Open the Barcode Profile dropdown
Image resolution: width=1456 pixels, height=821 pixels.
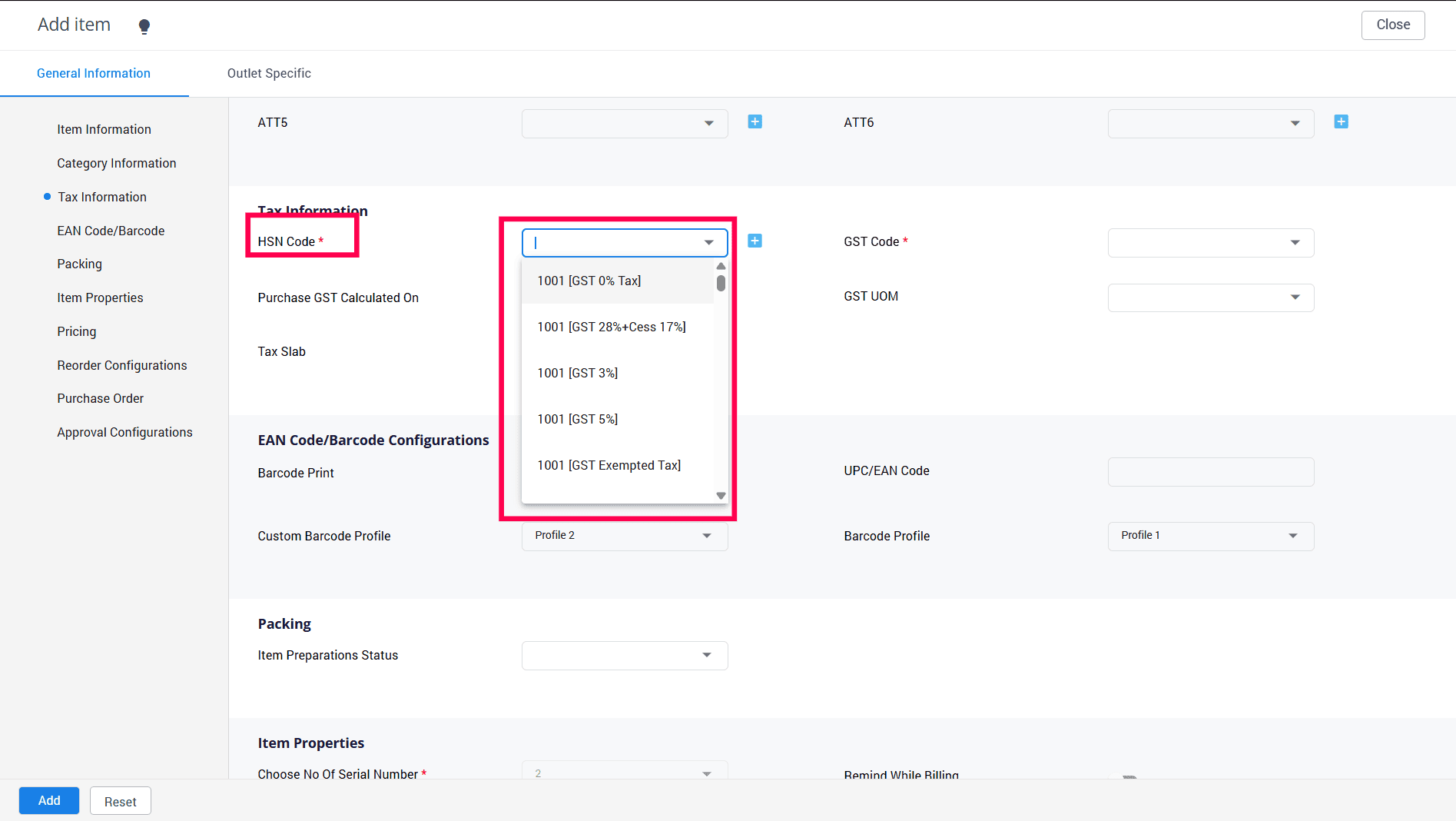(1210, 536)
